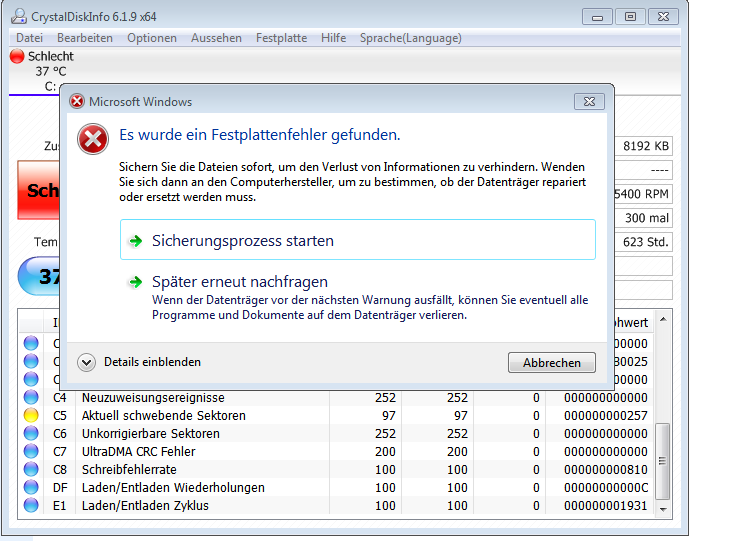729x541 pixels.
Task: Click the 8192 KB buffer size field
Action: [x=643, y=146]
